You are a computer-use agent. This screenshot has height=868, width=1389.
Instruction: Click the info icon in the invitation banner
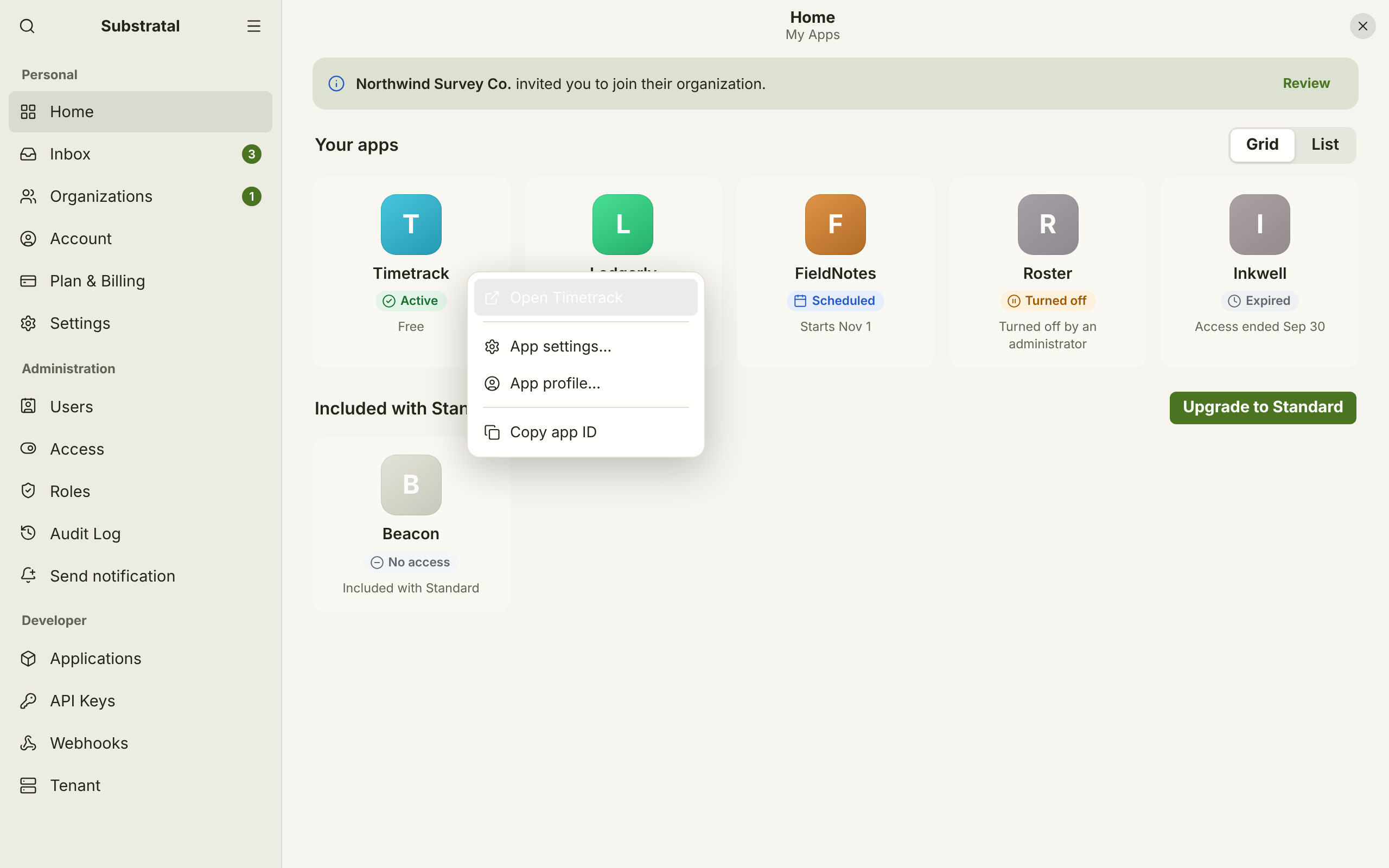click(336, 84)
